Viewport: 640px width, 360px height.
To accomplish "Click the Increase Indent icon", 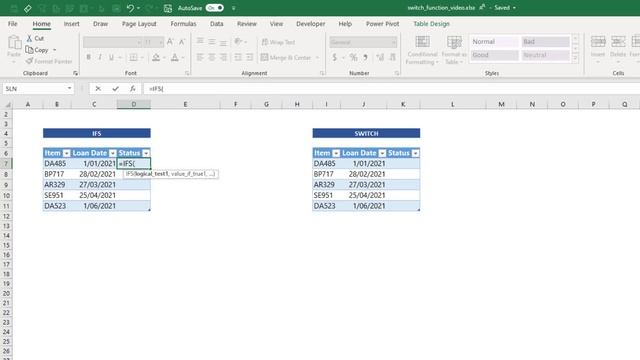I will [250, 58].
